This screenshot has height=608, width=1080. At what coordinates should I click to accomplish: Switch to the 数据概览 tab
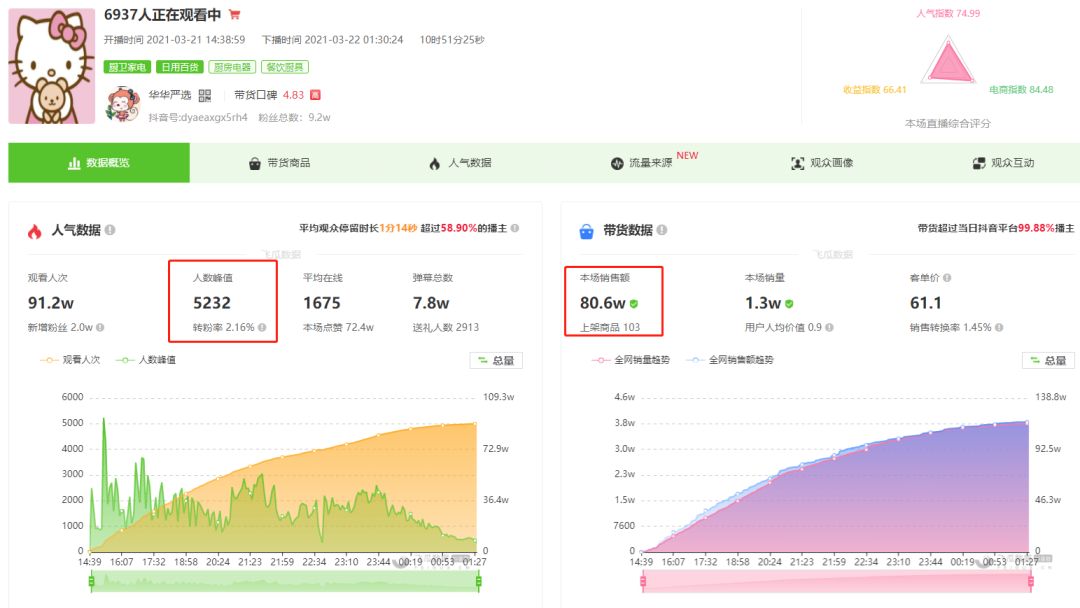click(x=98, y=163)
